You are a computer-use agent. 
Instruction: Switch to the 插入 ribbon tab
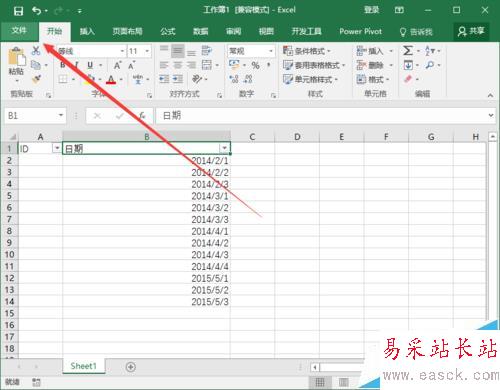click(87, 31)
